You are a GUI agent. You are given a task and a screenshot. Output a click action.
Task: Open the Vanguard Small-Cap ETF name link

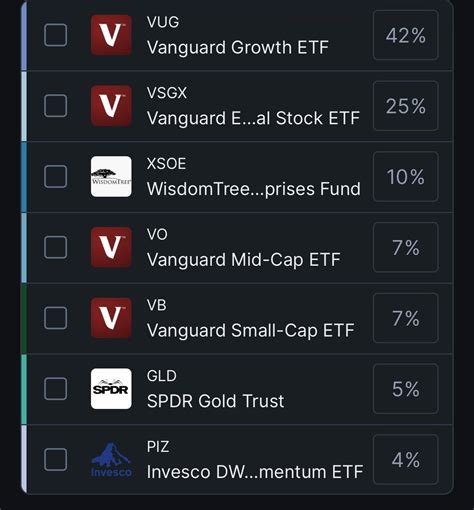pyautogui.click(x=250, y=330)
